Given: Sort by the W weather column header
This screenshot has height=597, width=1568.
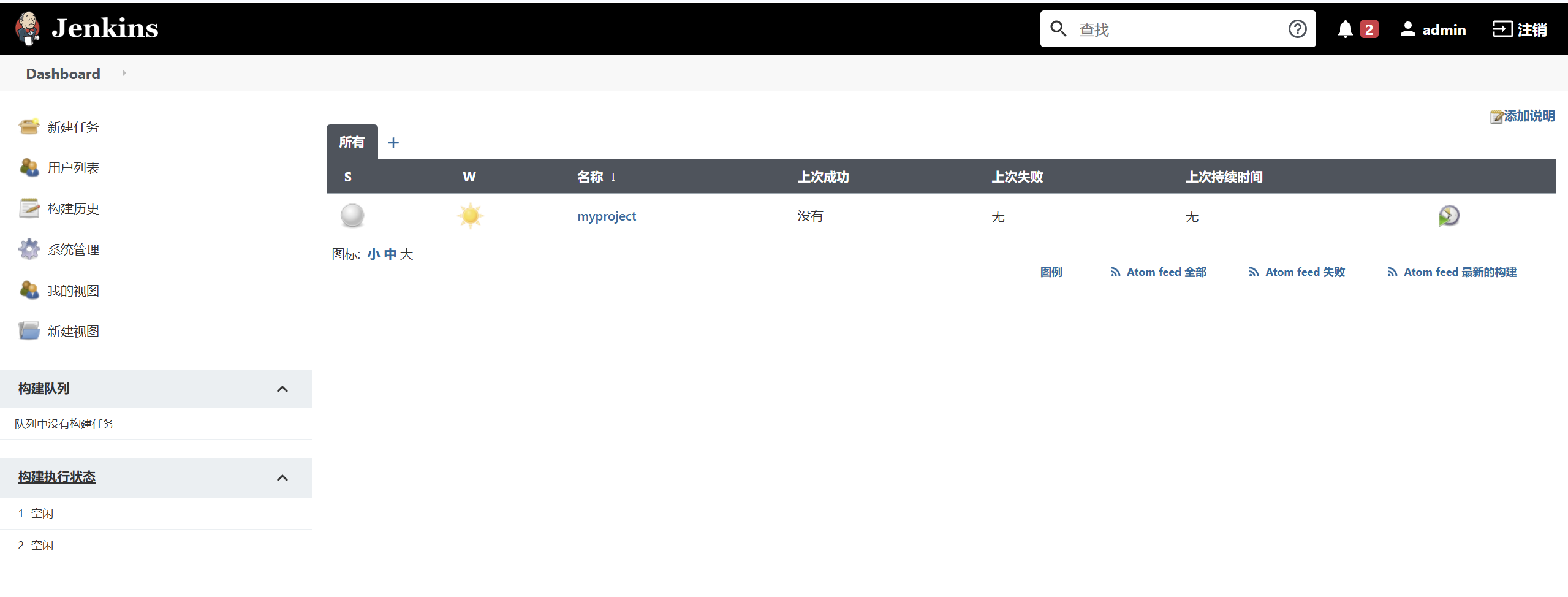Looking at the screenshot, I should pyautogui.click(x=469, y=177).
